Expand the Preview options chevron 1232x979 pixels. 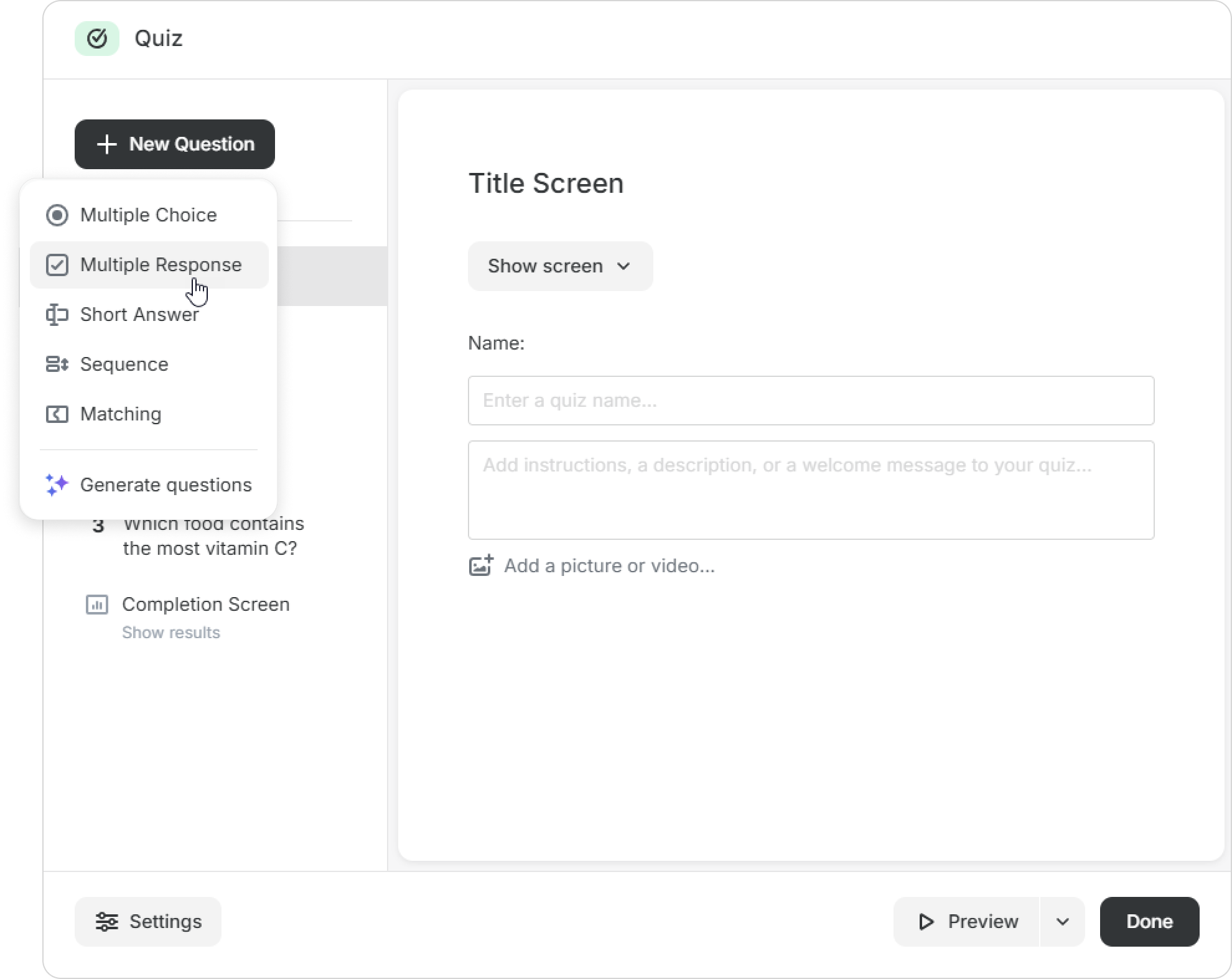pos(1063,922)
